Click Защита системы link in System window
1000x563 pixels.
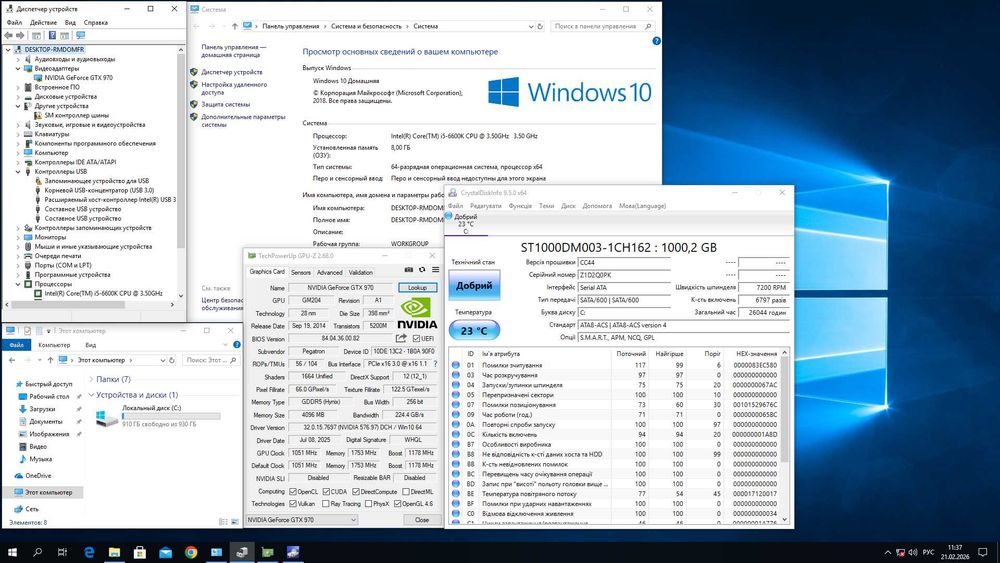226,104
